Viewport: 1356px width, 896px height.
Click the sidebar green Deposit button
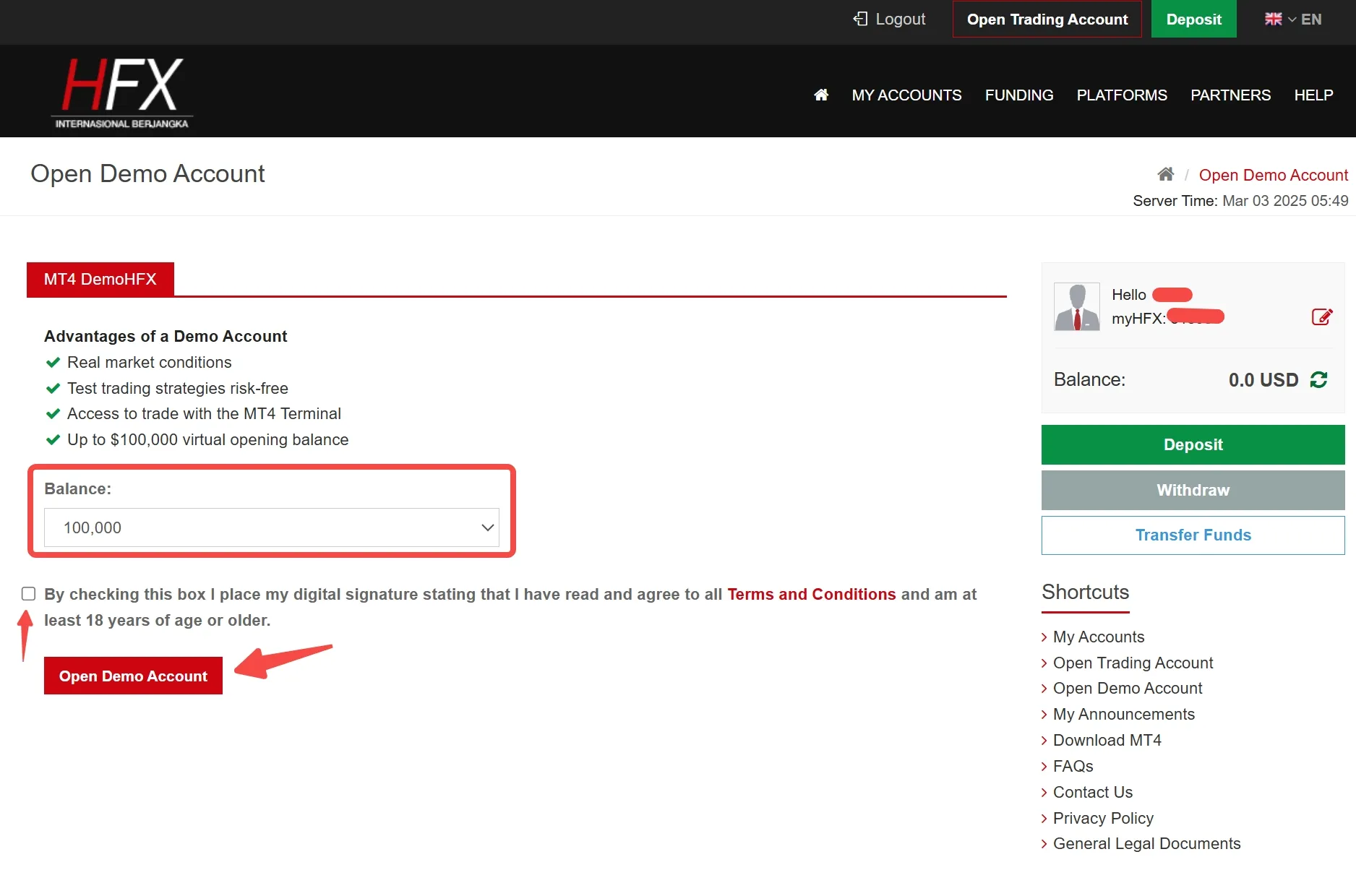pos(1193,444)
